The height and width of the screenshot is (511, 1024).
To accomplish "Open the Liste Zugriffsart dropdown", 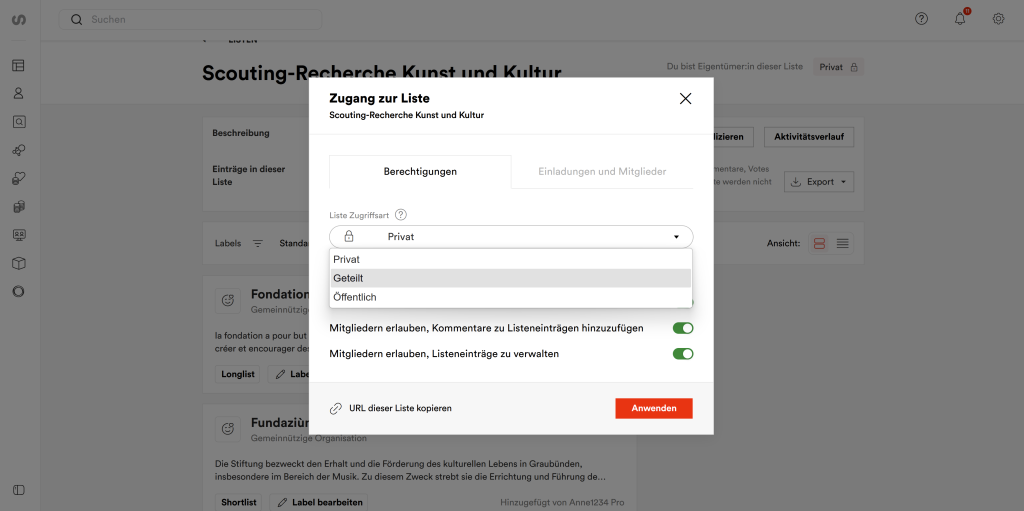I will click(511, 237).
